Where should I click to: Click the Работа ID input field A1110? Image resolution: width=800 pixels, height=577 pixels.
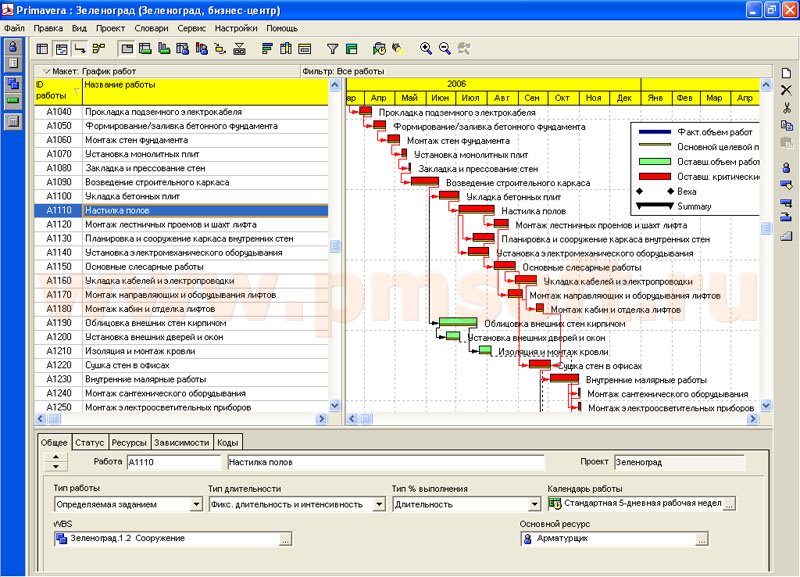tap(173, 462)
